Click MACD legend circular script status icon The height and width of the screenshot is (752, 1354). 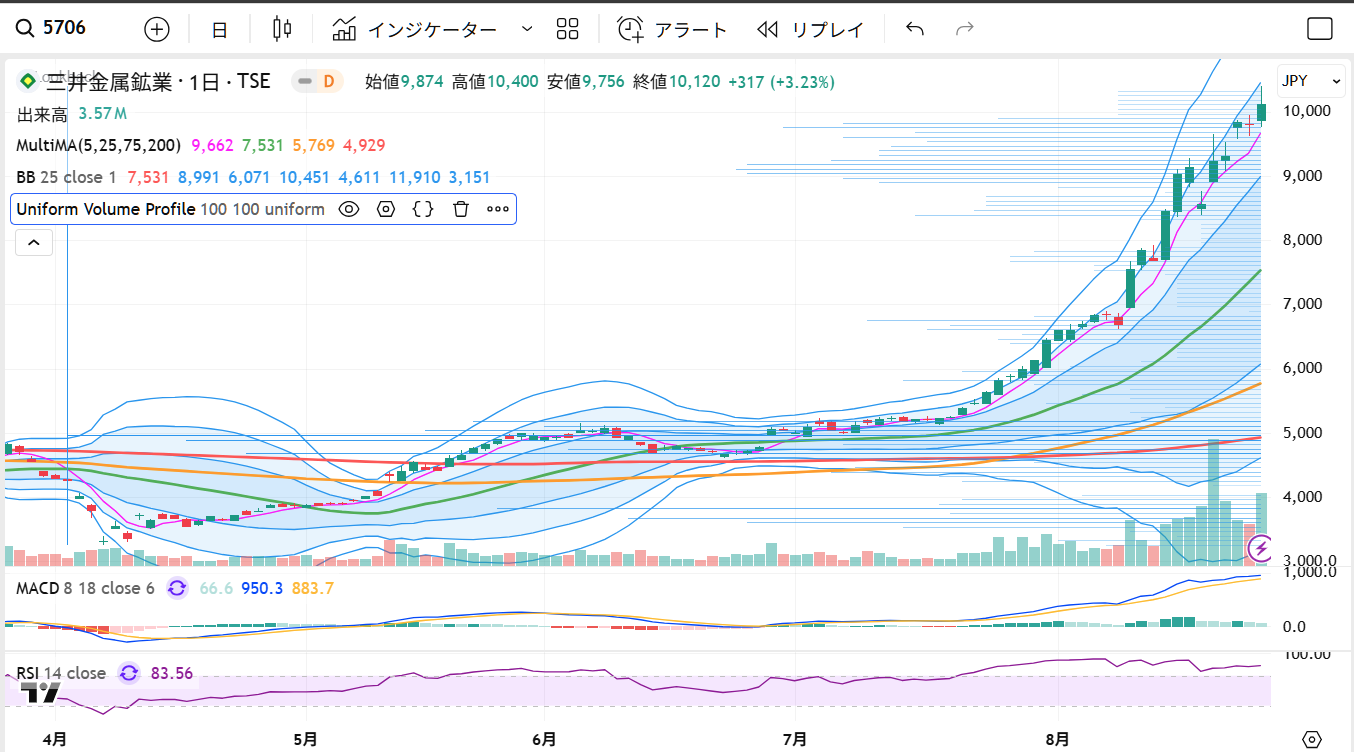177,588
